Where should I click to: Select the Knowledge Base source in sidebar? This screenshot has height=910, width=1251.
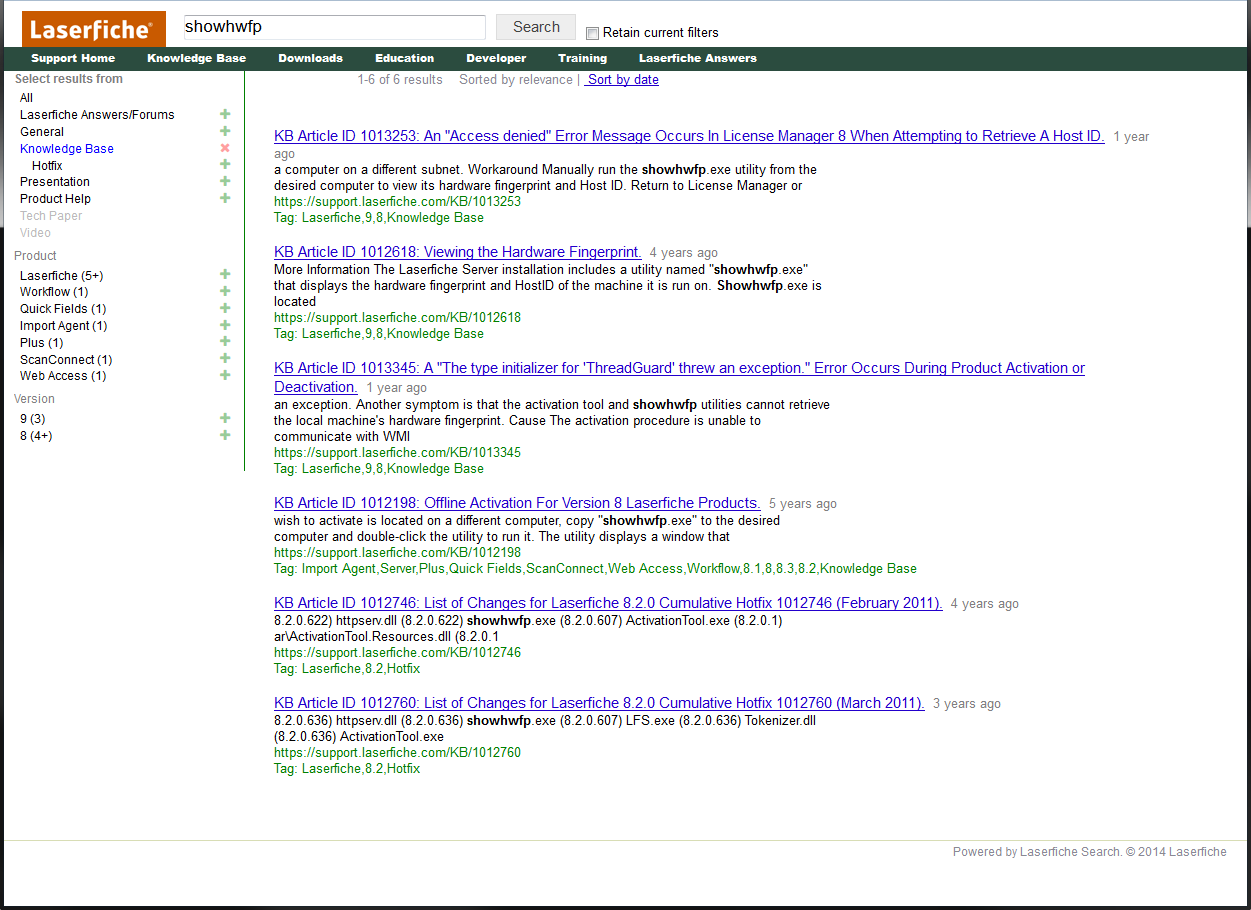pos(67,149)
